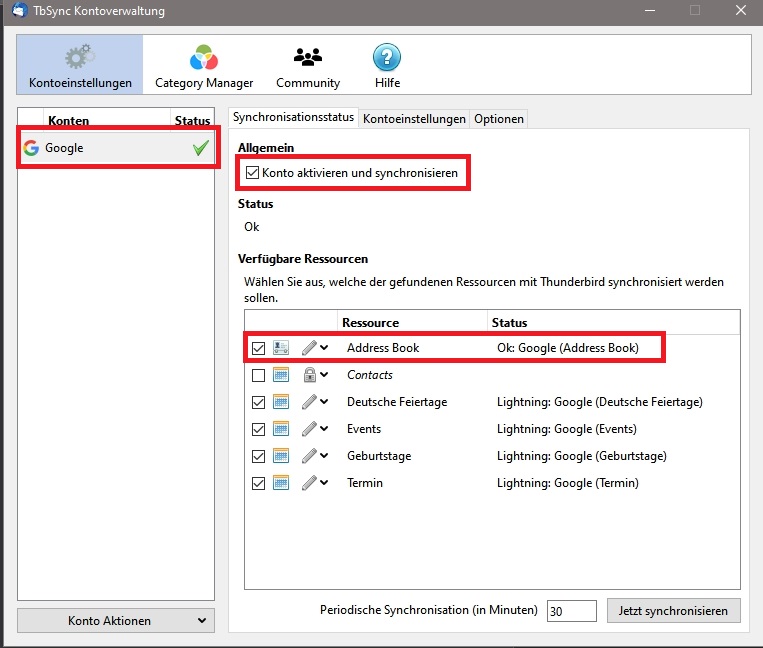Select the Google account row
763x648 pixels.
pyautogui.click(x=116, y=148)
